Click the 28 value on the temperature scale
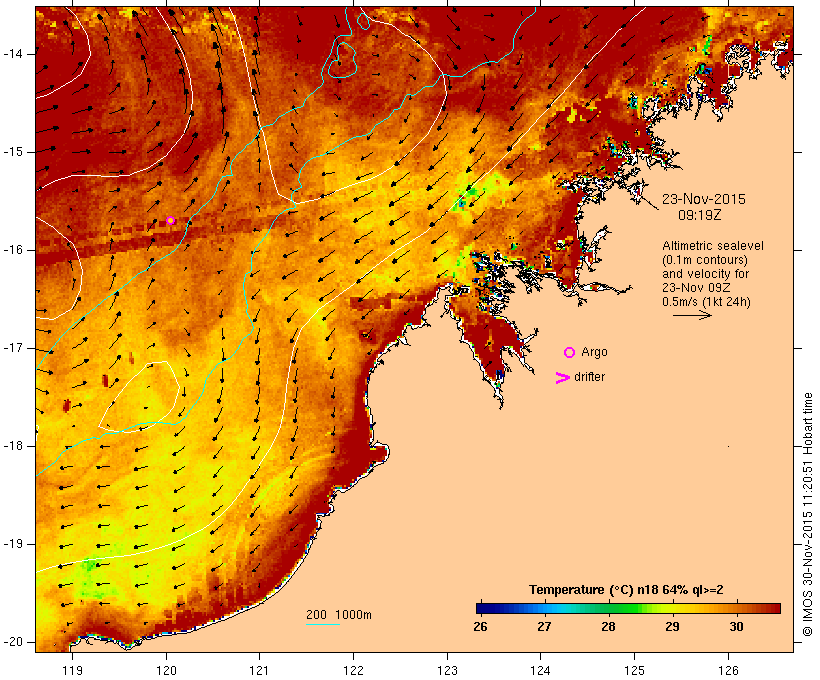The width and height of the screenshot is (820, 680). [x=608, y=626]
